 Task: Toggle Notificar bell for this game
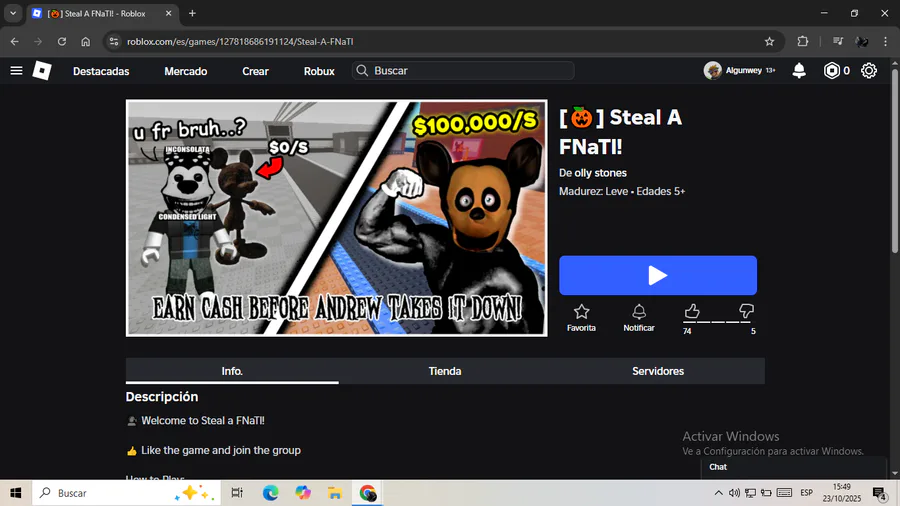[x=639, y=318]
